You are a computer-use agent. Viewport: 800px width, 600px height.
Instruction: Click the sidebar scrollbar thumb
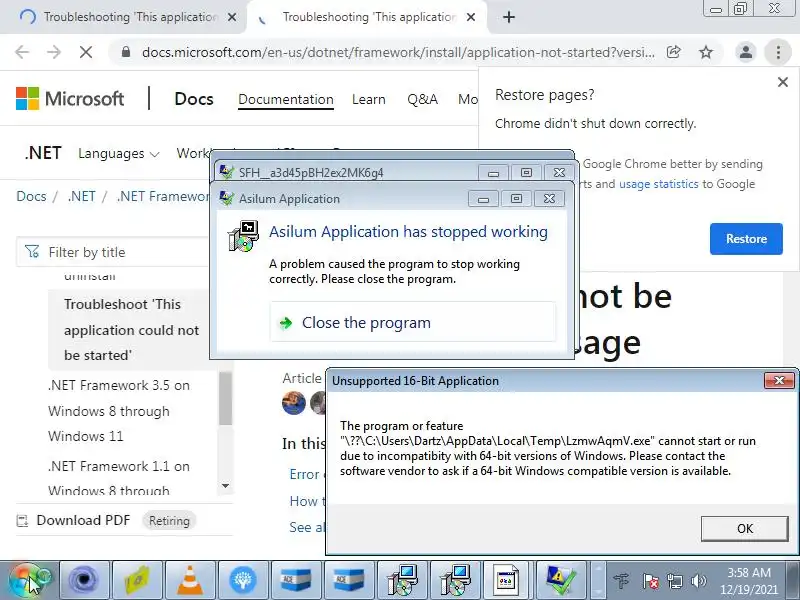click(226, 398)
